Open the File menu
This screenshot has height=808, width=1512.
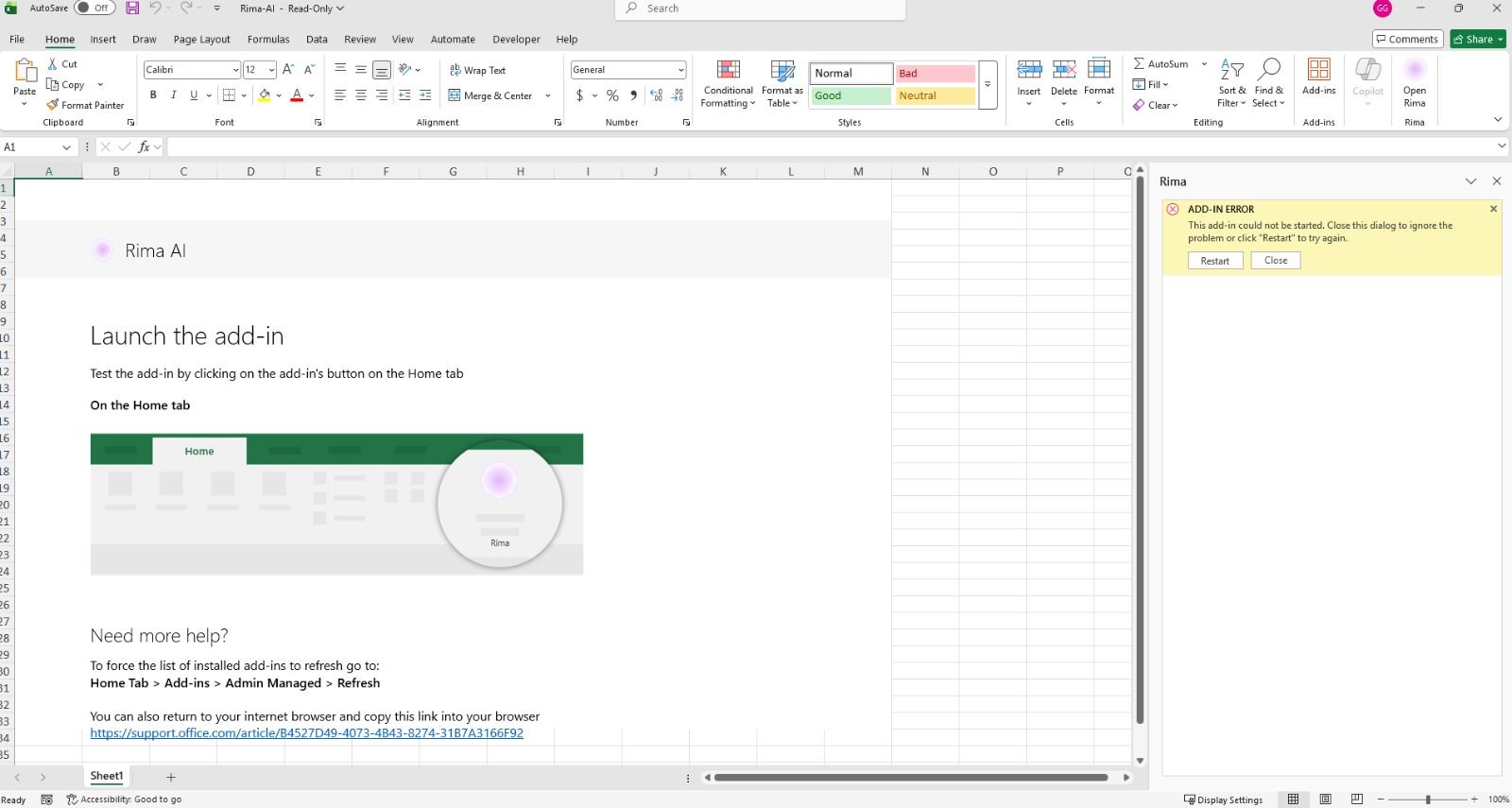pos(17,40)
